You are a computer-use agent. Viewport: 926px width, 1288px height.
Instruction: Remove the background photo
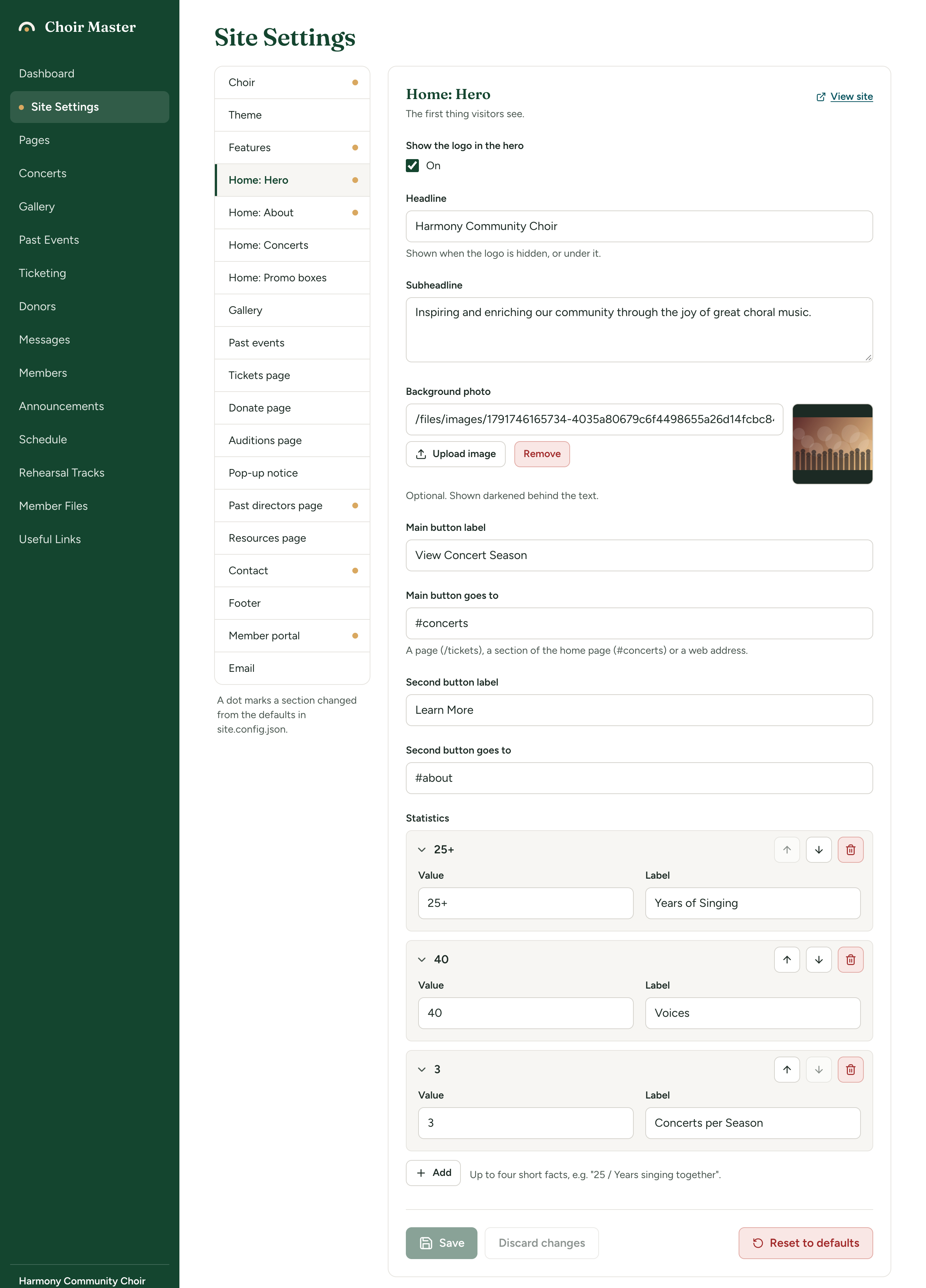pyautogui.click(x=541, y=454)
